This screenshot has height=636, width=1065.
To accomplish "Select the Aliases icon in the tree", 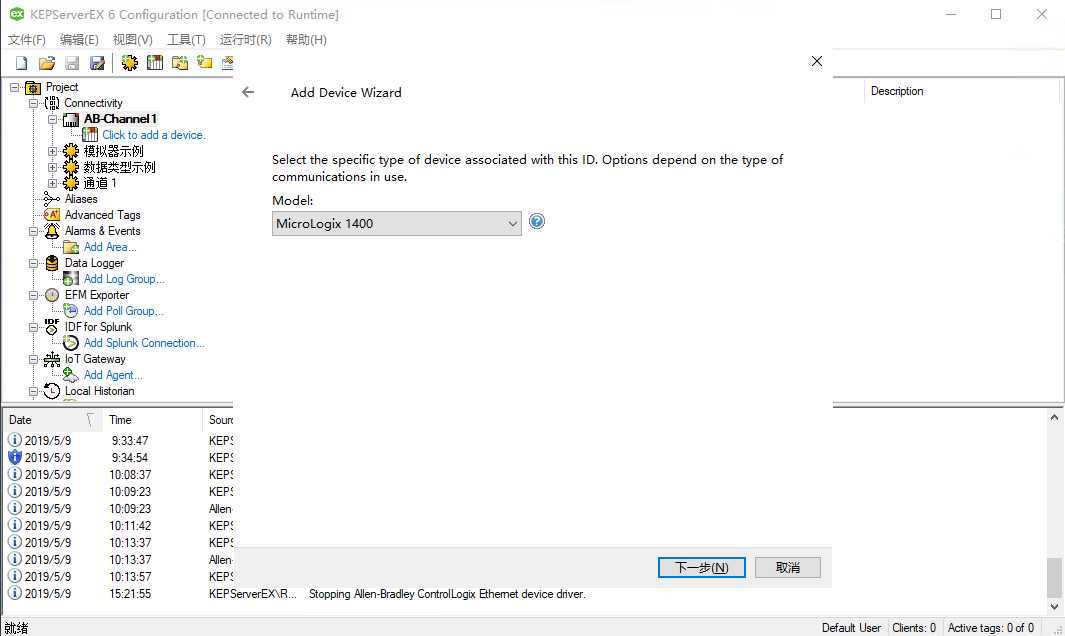I will 52,199.
